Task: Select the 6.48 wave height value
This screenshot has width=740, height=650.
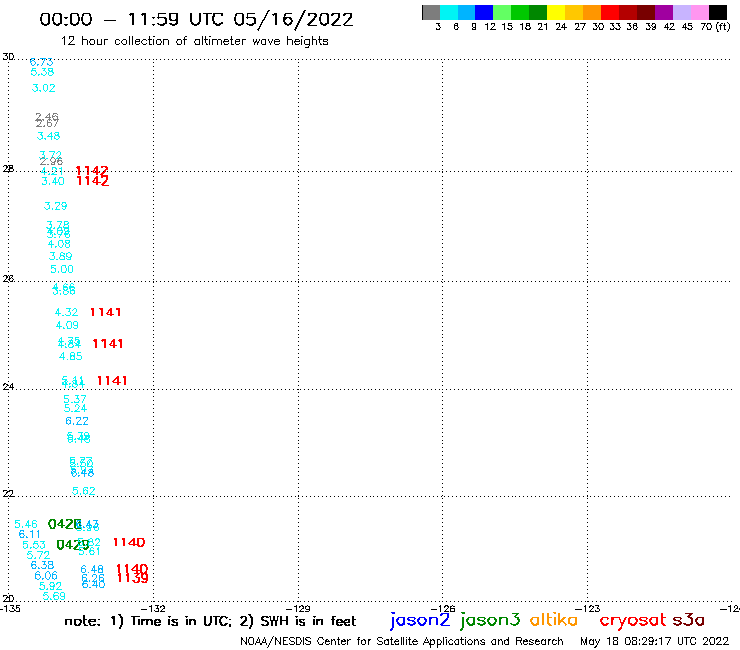Action: pos(92,570)
